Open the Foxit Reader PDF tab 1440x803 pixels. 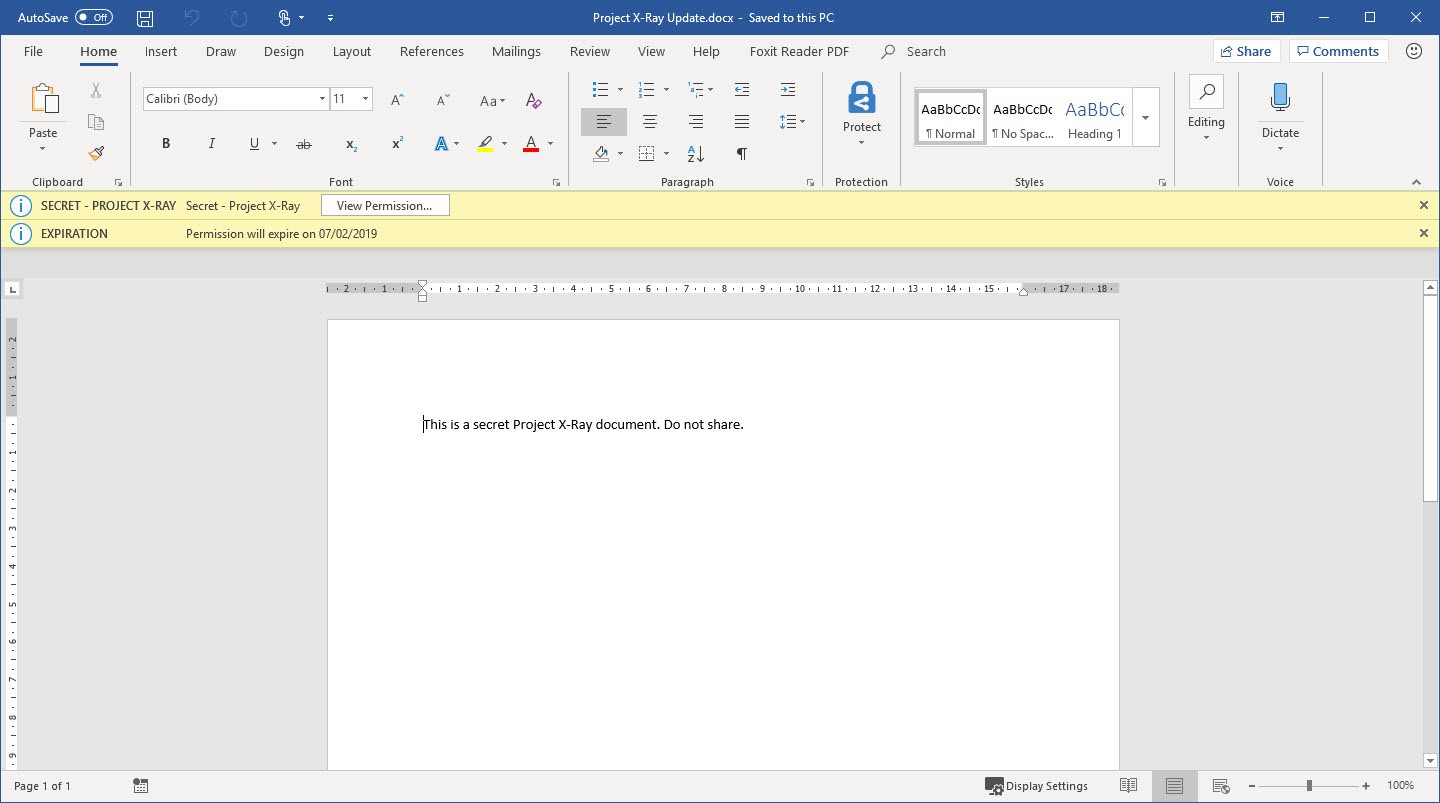(x=799, y=51)
